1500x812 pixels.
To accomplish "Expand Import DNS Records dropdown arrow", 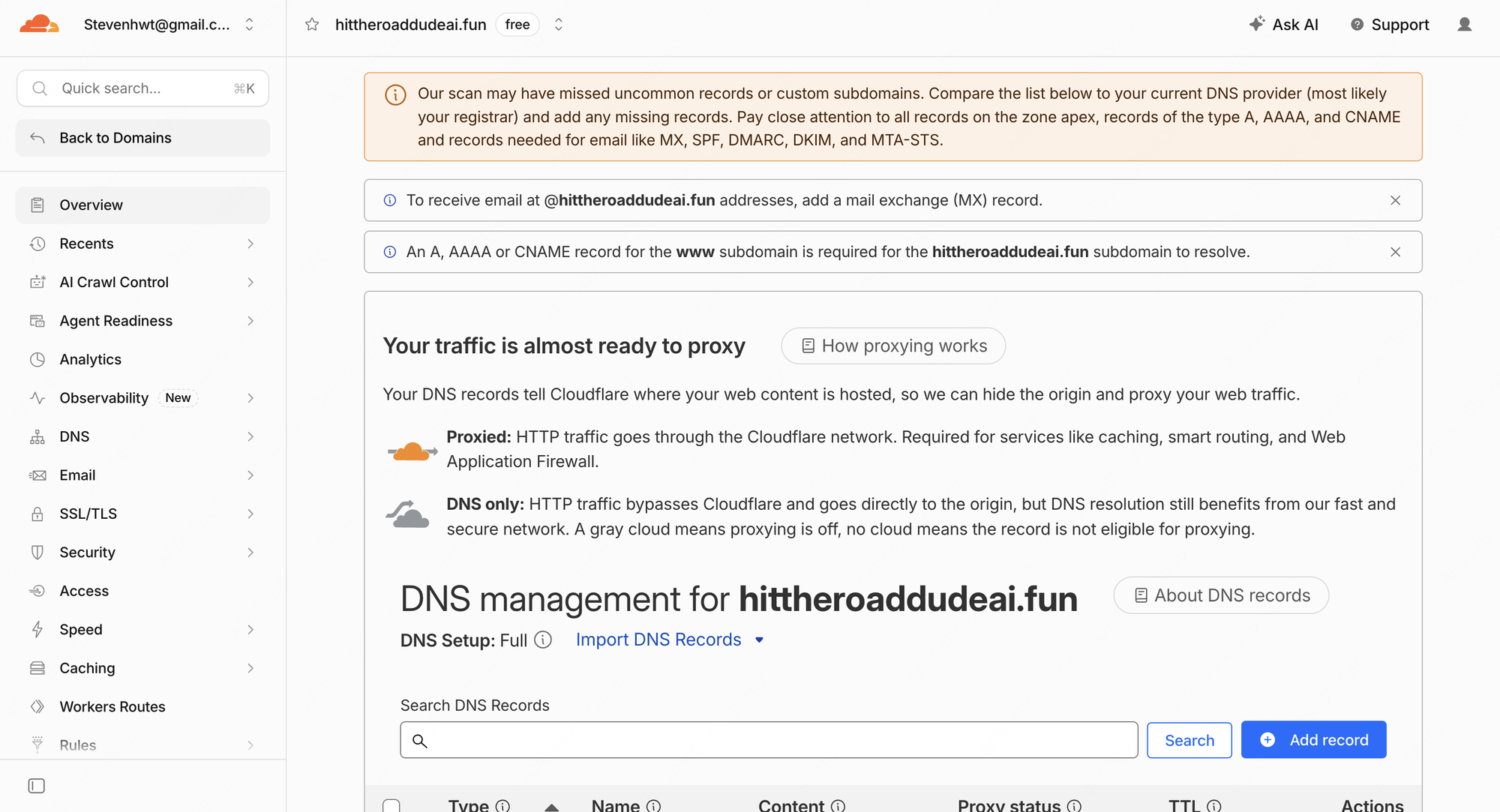I will pyautogui.click(x=759, y=640).
